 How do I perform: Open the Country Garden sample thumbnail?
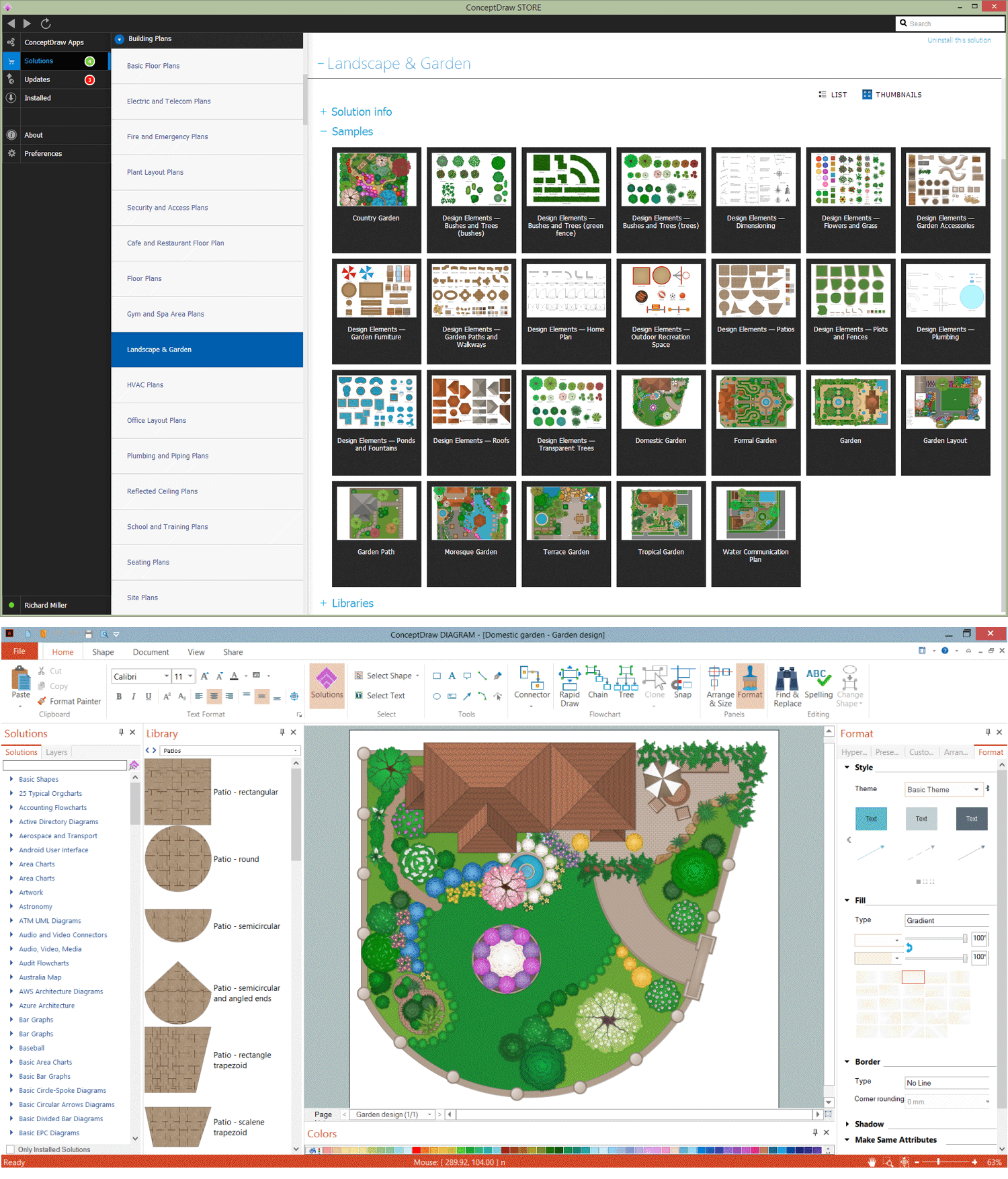click(x=376, y=200)
